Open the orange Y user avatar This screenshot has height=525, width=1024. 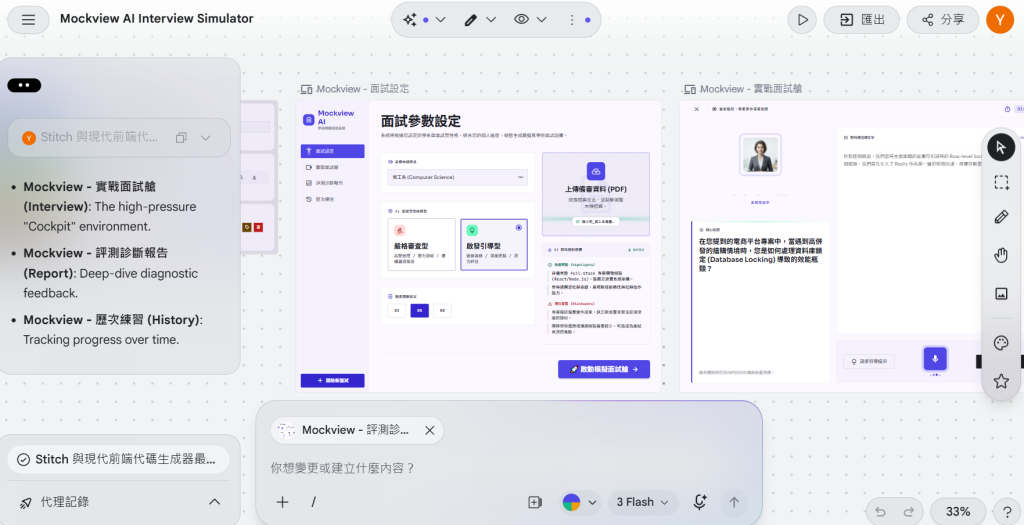1000,20
